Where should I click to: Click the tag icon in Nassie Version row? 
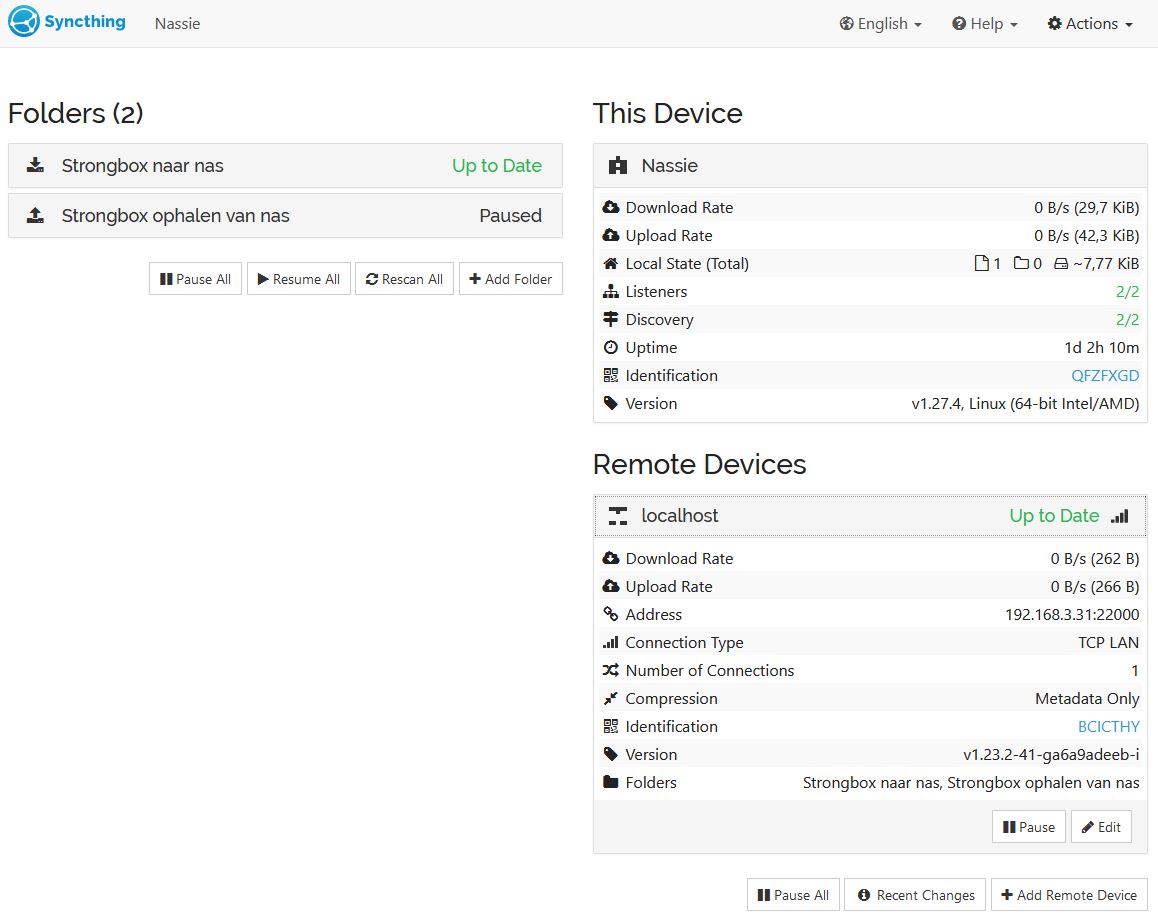click(x=611, y=403)
